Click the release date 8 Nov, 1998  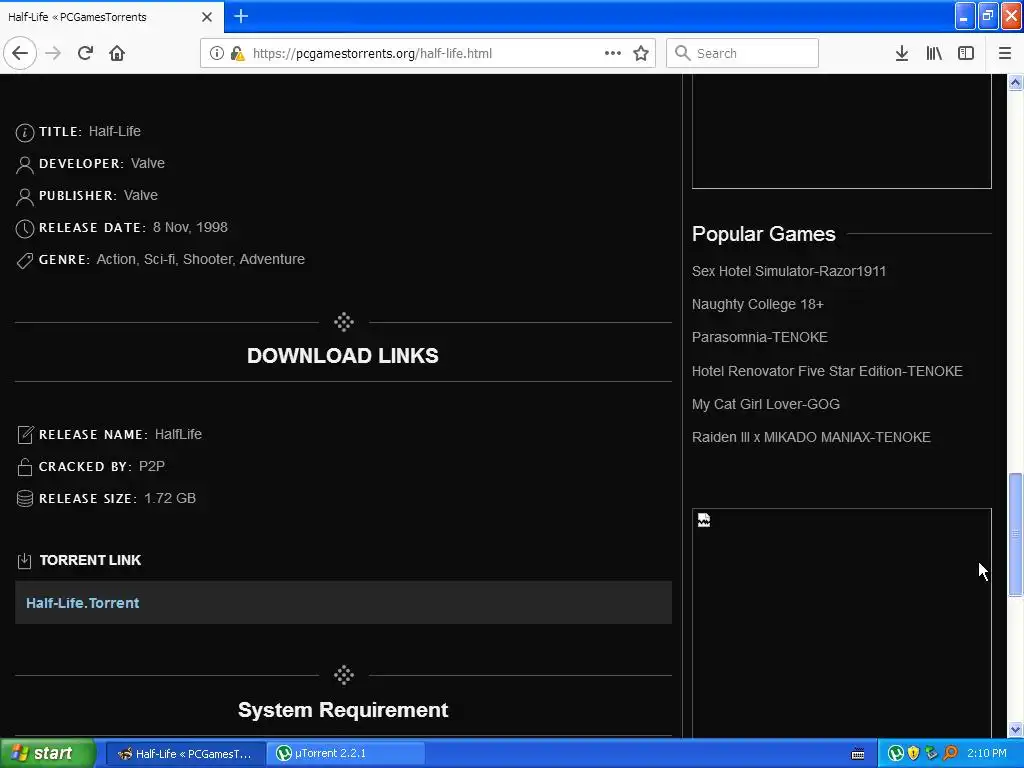pyautogui.click(x=190, y=227)
